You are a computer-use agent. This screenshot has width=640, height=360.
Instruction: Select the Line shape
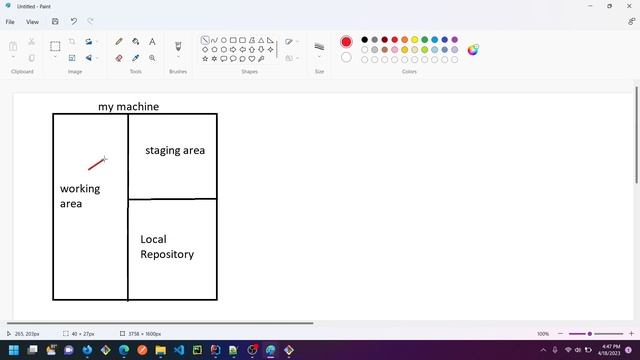pos(205,40)
